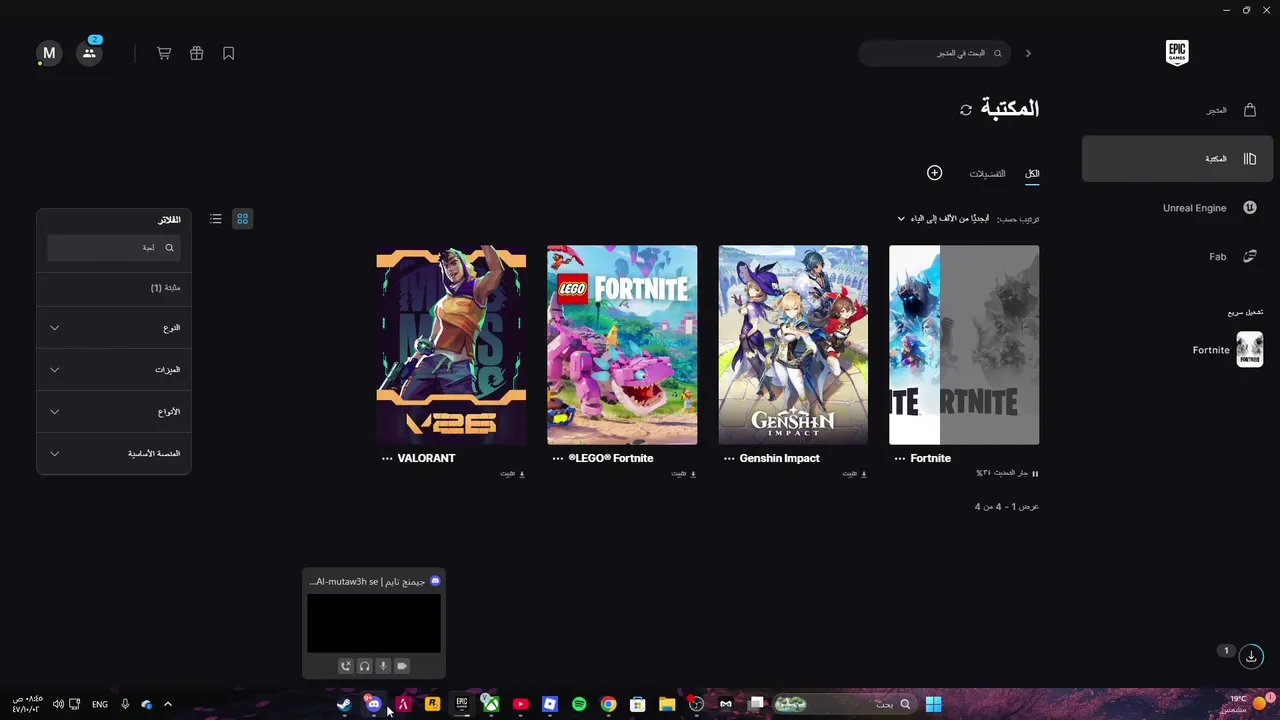Open the LEGO Fortnite cover art
The height and width of the screenshot is (720, 1280).
coord(622,345)
